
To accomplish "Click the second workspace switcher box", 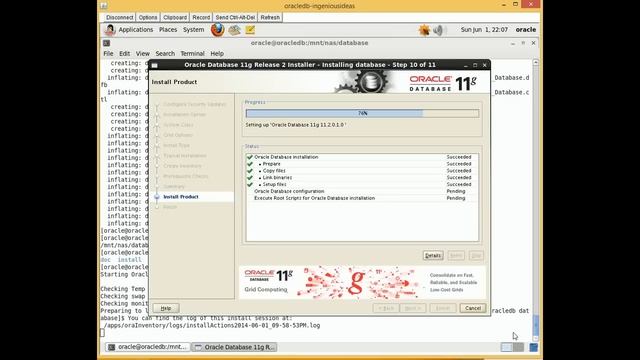I will tap(518, 347).
